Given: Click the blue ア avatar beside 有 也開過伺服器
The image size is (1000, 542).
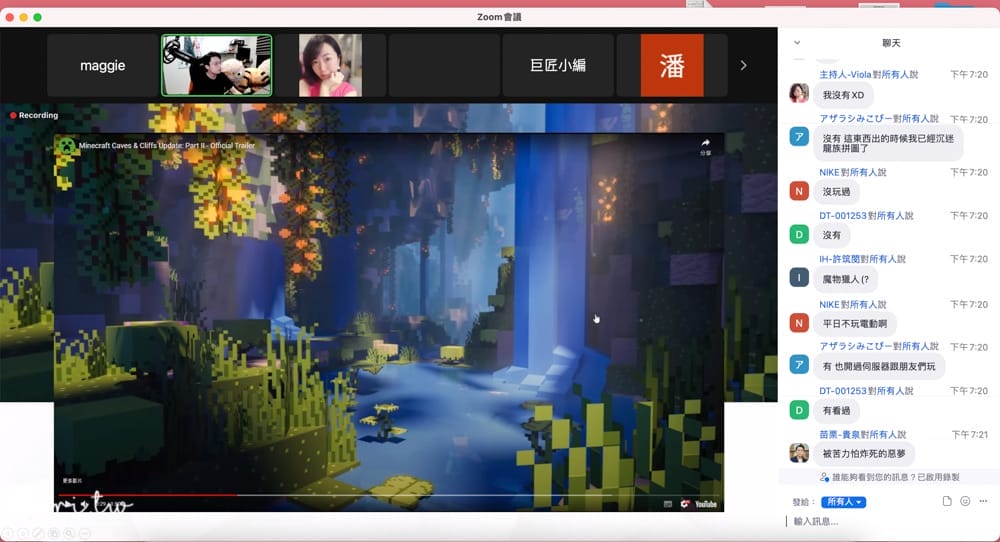Looking at the screenshot, I should click(799, 364).
